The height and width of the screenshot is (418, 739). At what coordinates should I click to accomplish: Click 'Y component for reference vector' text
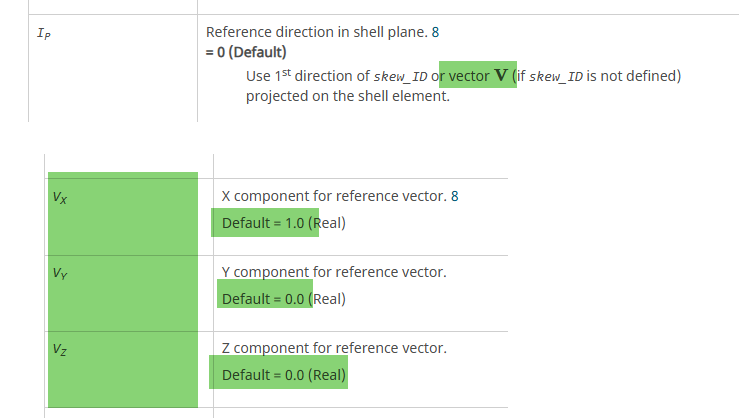pyautogui.click(x=333, y=272)
